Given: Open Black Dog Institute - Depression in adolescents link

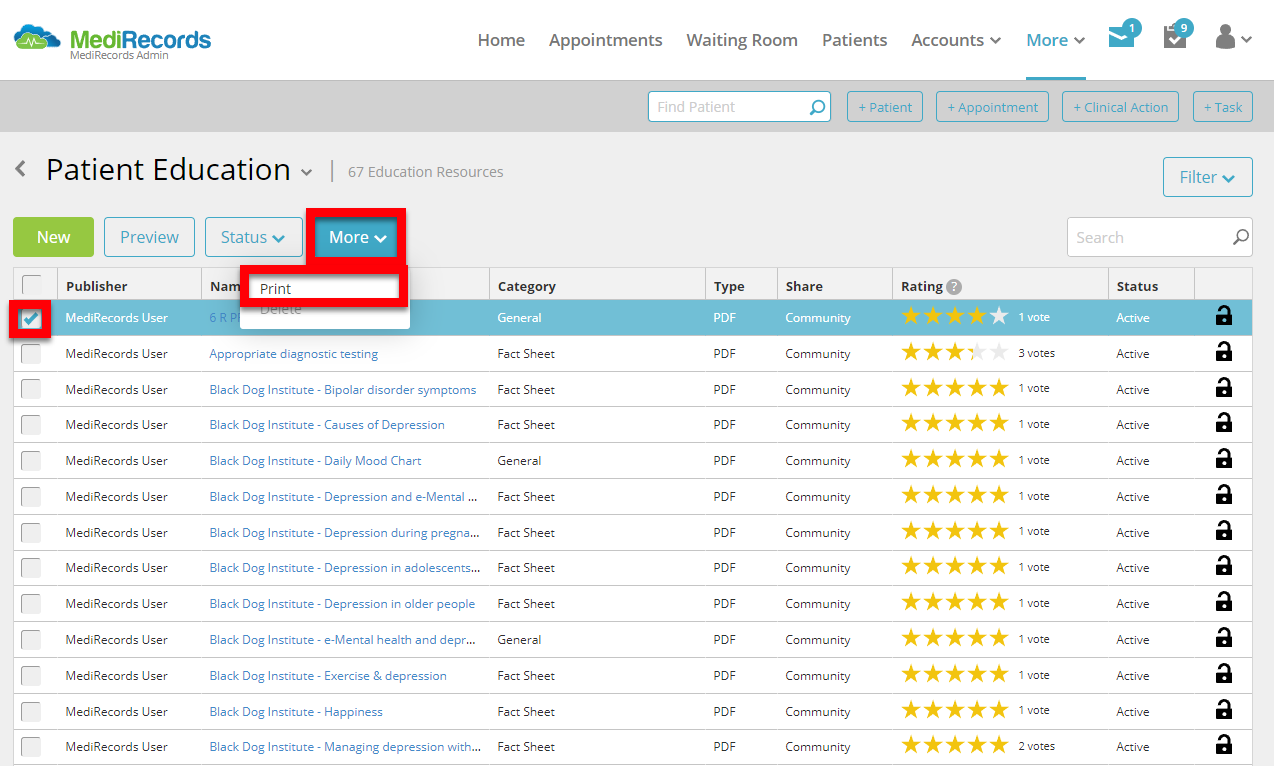Looking at the screenshot, I should (x=344, y=567).
